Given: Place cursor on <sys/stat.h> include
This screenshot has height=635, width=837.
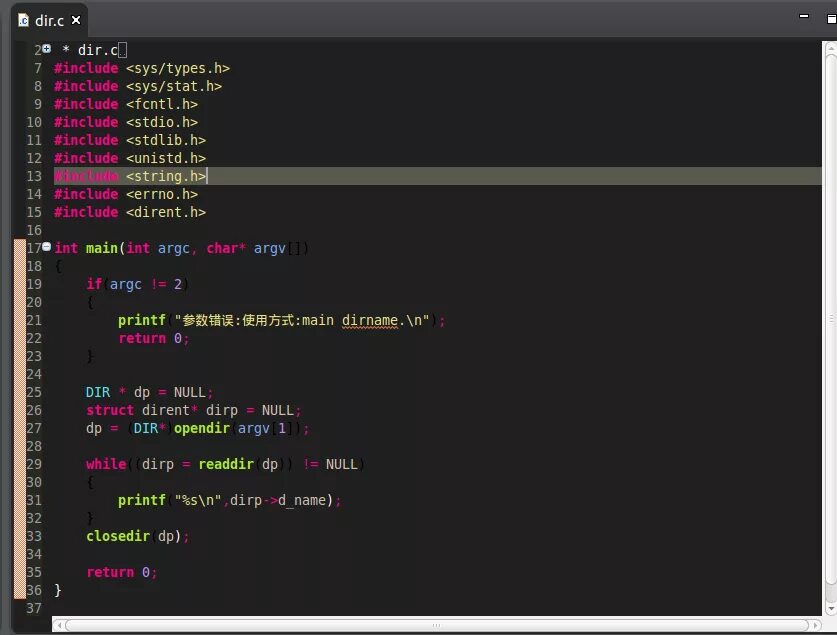Looking at the screenshot, I should click(173, 86).
